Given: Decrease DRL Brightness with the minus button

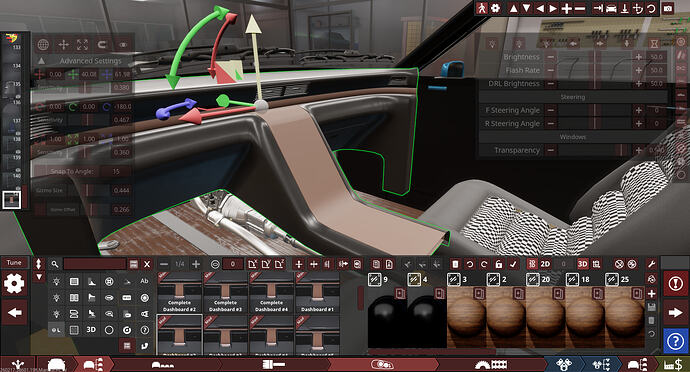Looking at the screenshot, I should point(551,83).
